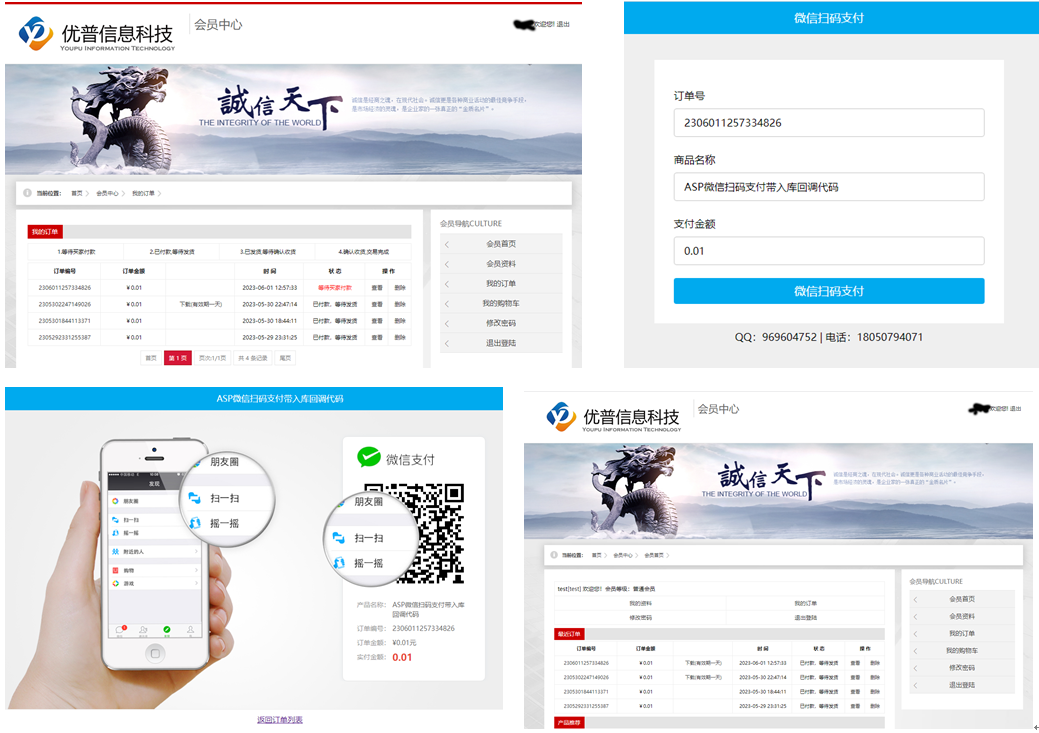The width and height of the screenshot is (1039, 733).
Task: Open 会员首页 arrow in member home page sidebar
Action: (x=916, y=599)
